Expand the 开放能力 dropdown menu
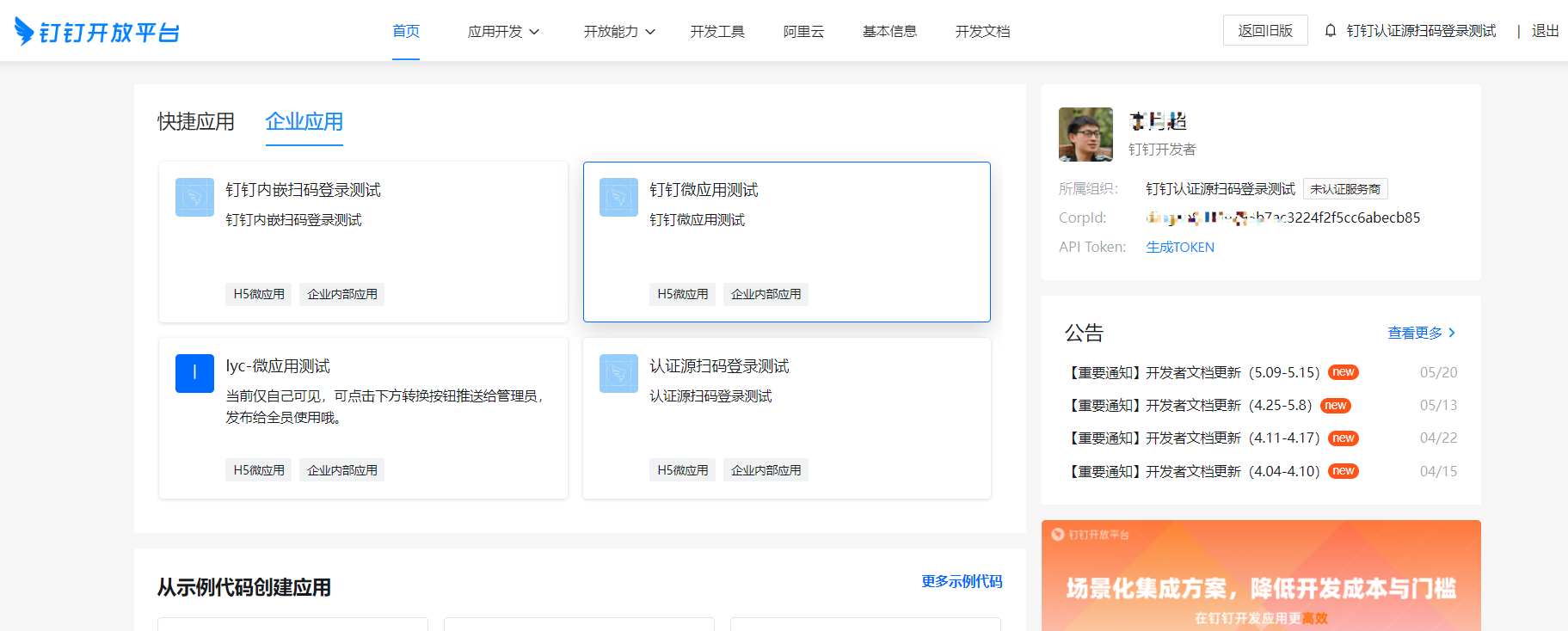1568x631 pixels. (619, 32)
